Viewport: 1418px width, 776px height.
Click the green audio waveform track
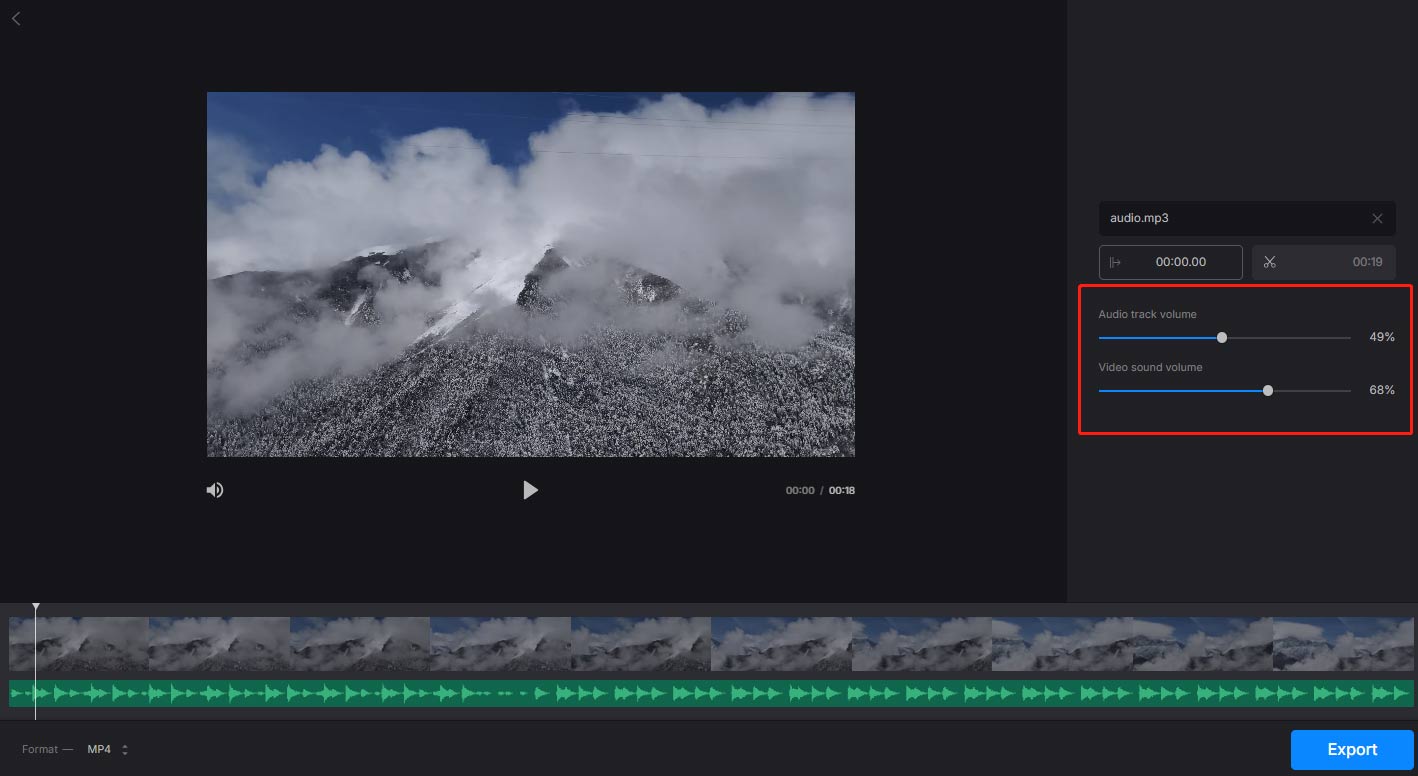711,693
